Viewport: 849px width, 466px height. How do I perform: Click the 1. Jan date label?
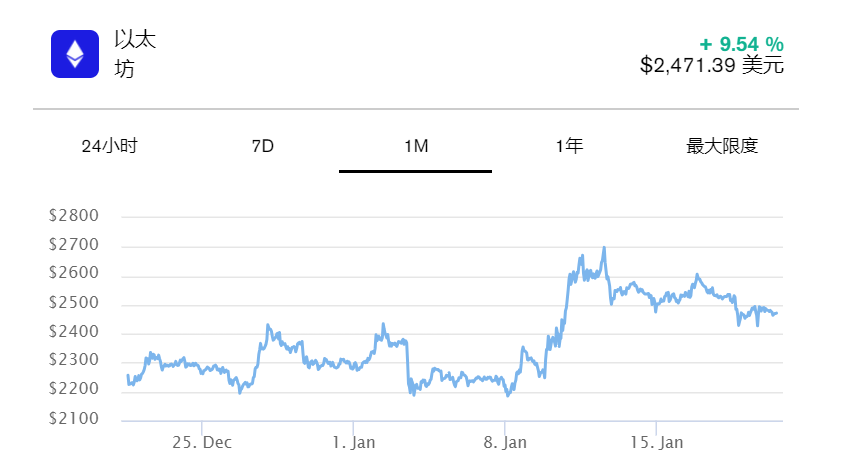click(354, 442)
